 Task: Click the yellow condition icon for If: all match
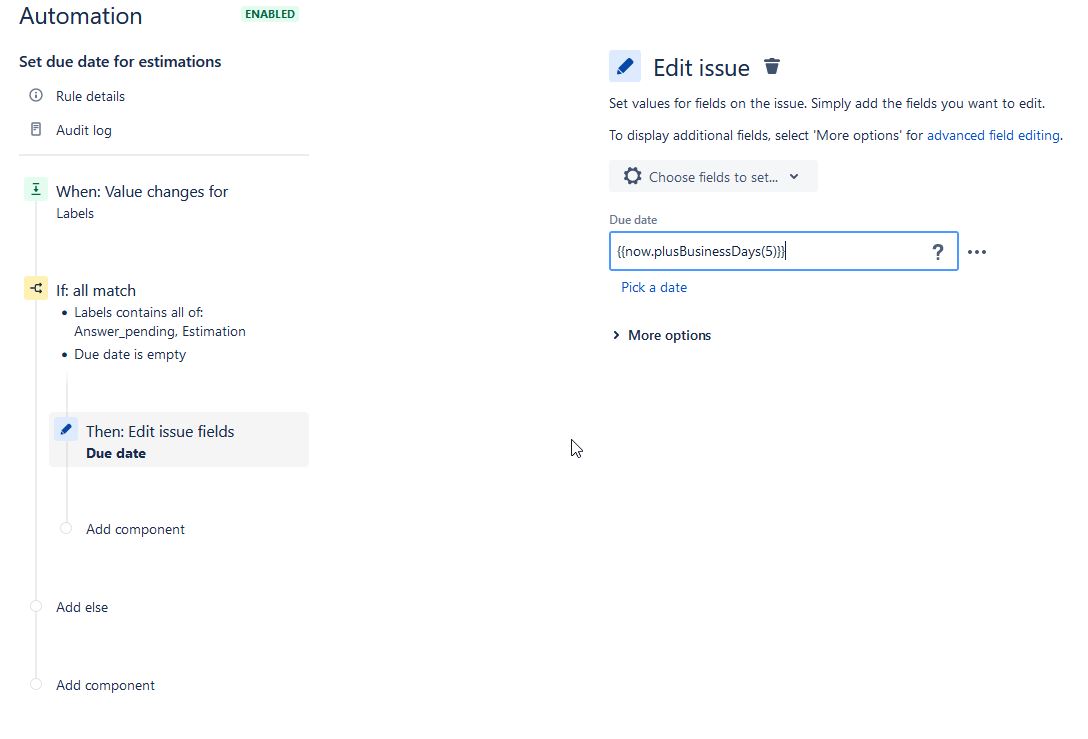point(36,288)
